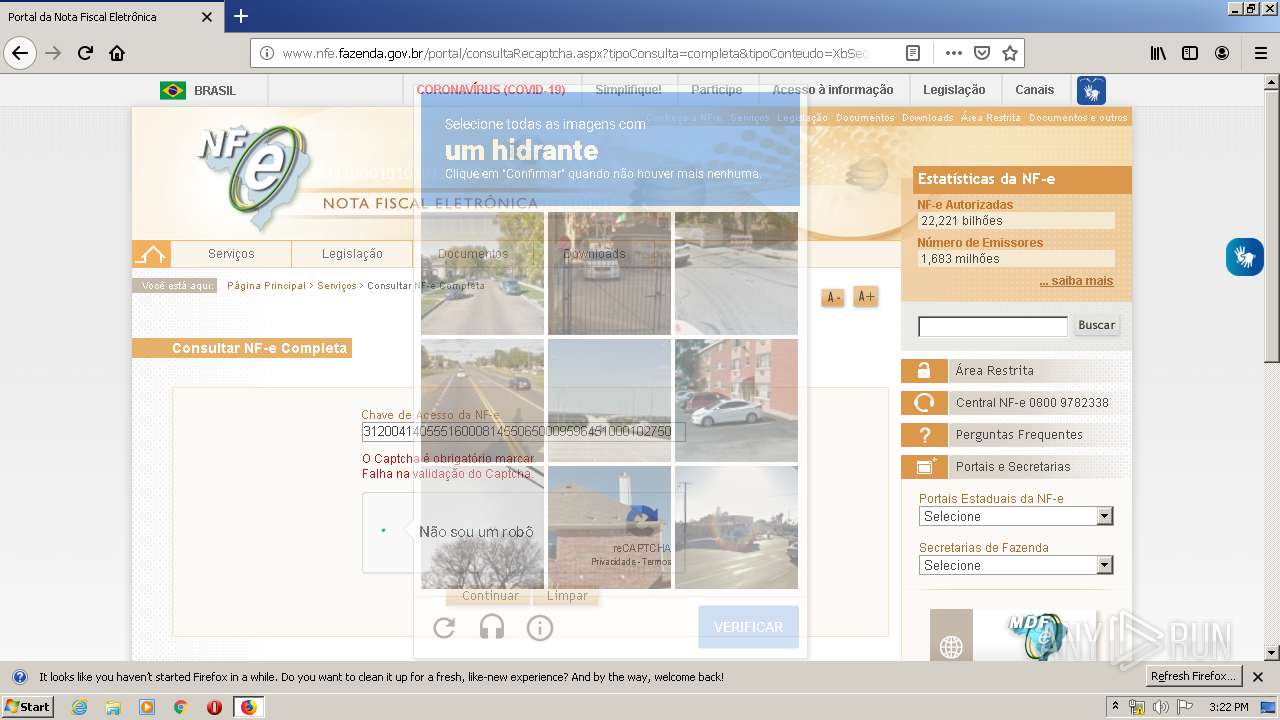Image resolution: width=1280 pixels, height=720 pixels.
Task: Select captcha tile showing bare winter tree
Action: pyautogui.click(x=482, y=527)
